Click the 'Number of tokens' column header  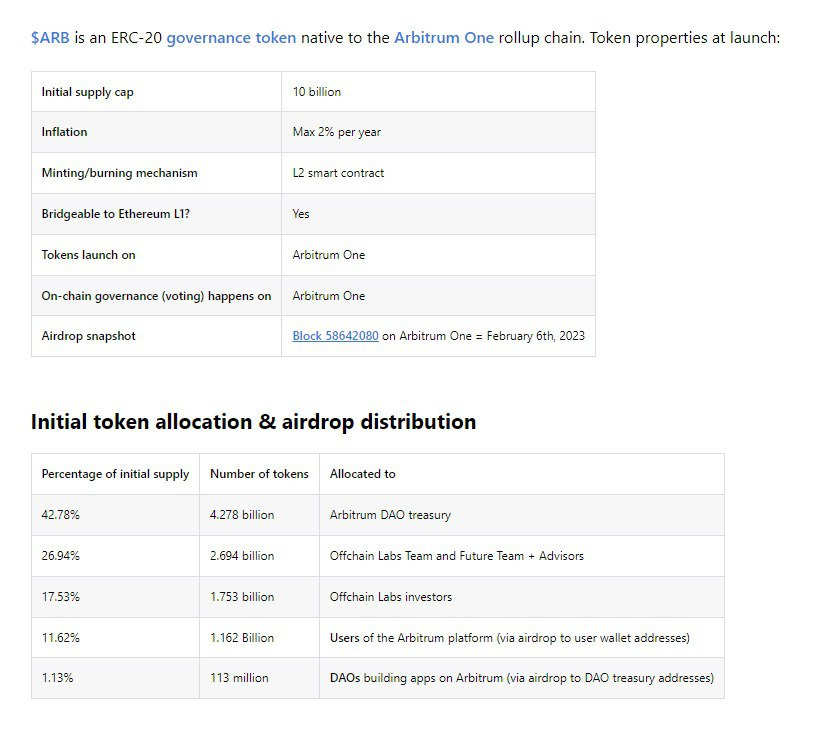click(x=259, y=474)
